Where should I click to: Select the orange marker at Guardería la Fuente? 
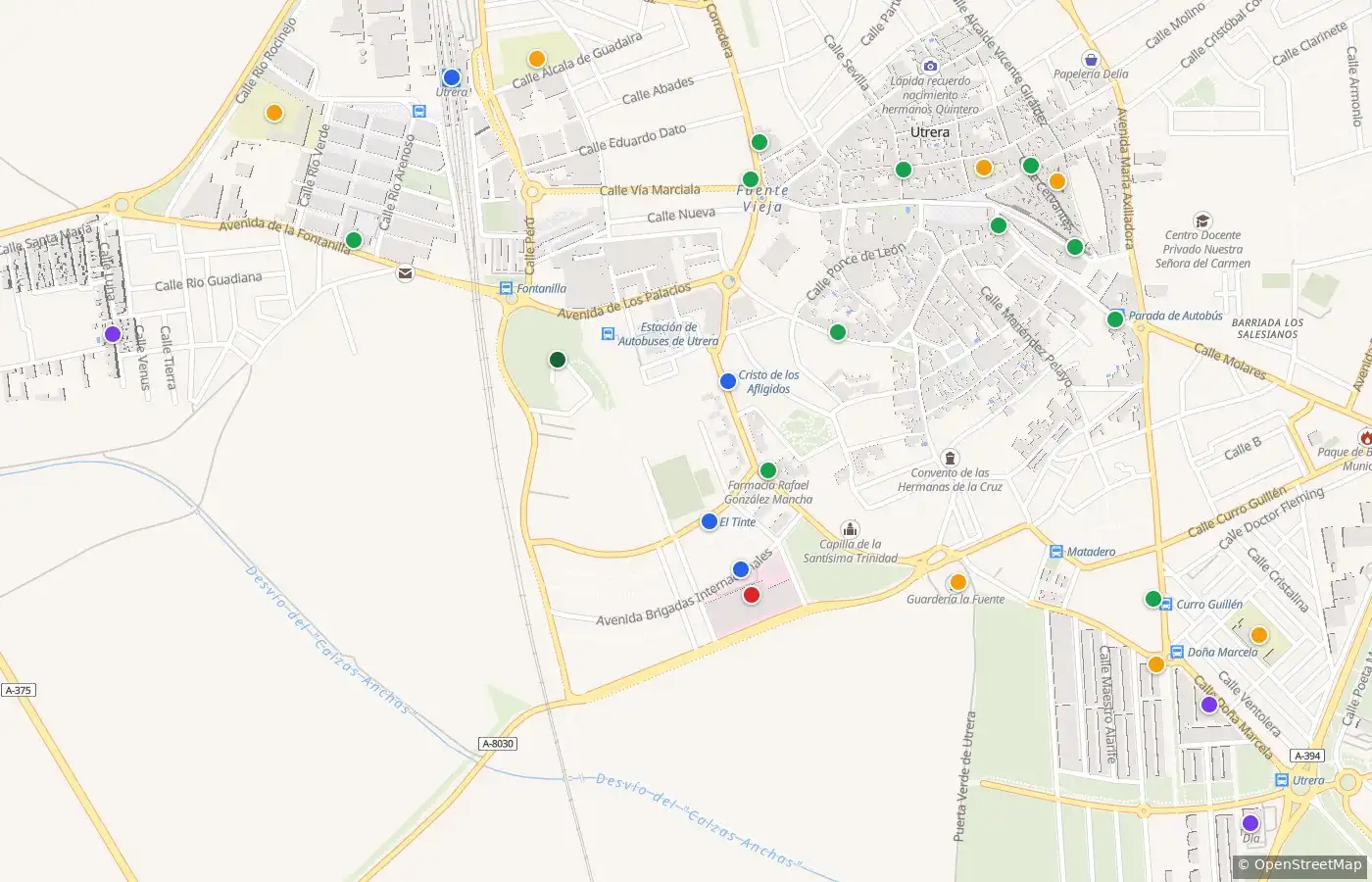click(x=958, y=582)
